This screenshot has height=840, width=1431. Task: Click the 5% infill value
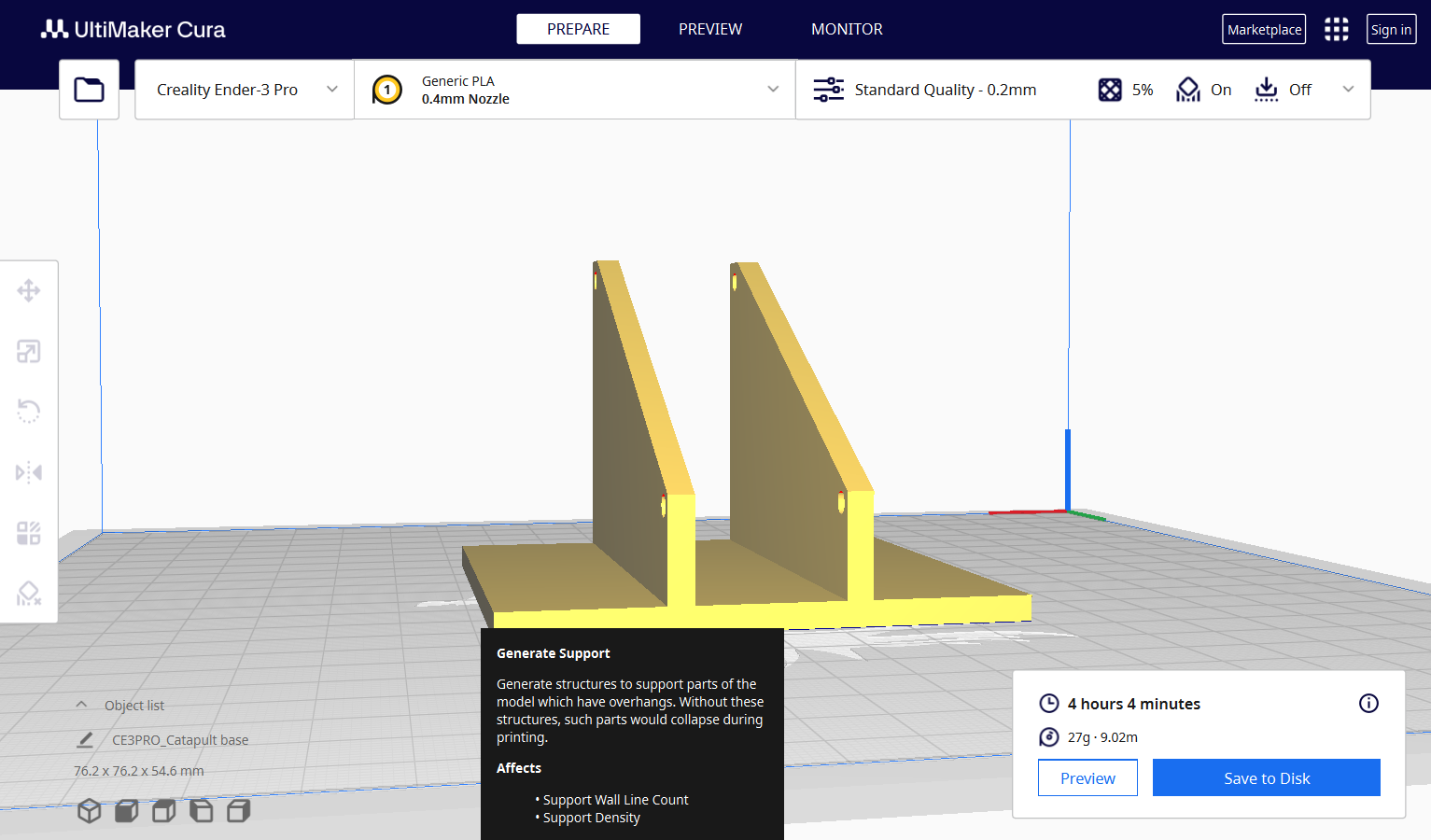1143,90
